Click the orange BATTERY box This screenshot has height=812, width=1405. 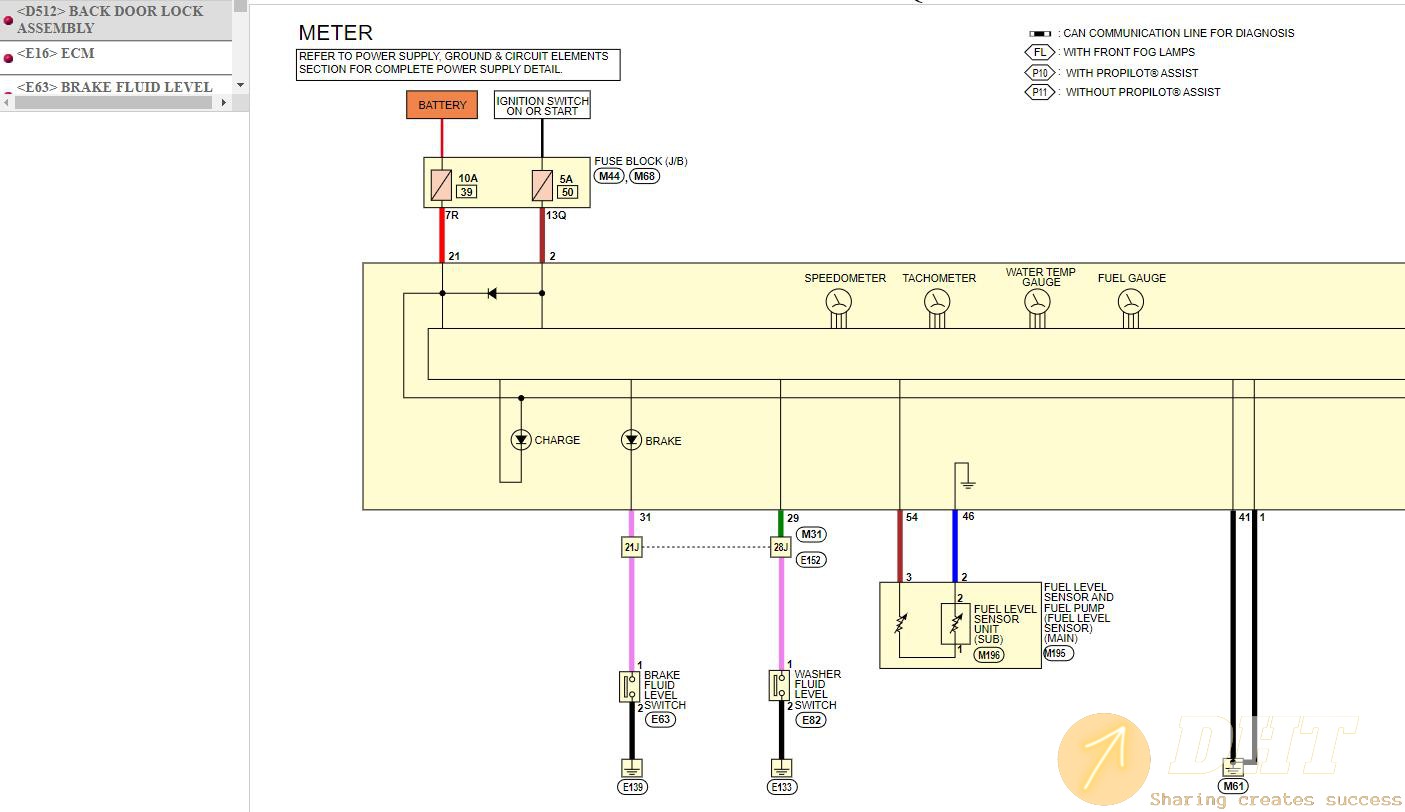pos(442,105)
